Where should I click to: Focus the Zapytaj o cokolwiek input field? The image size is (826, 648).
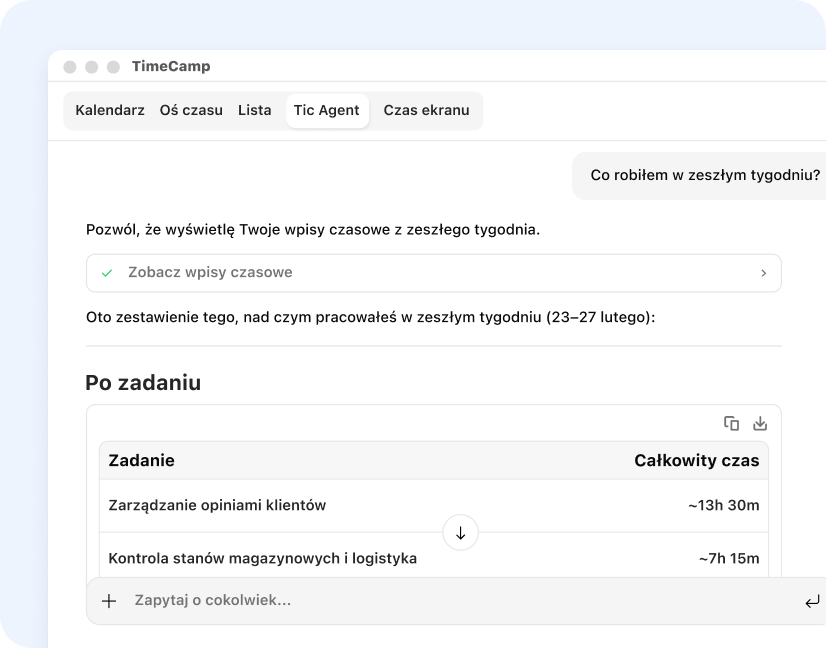pos(450,601)
